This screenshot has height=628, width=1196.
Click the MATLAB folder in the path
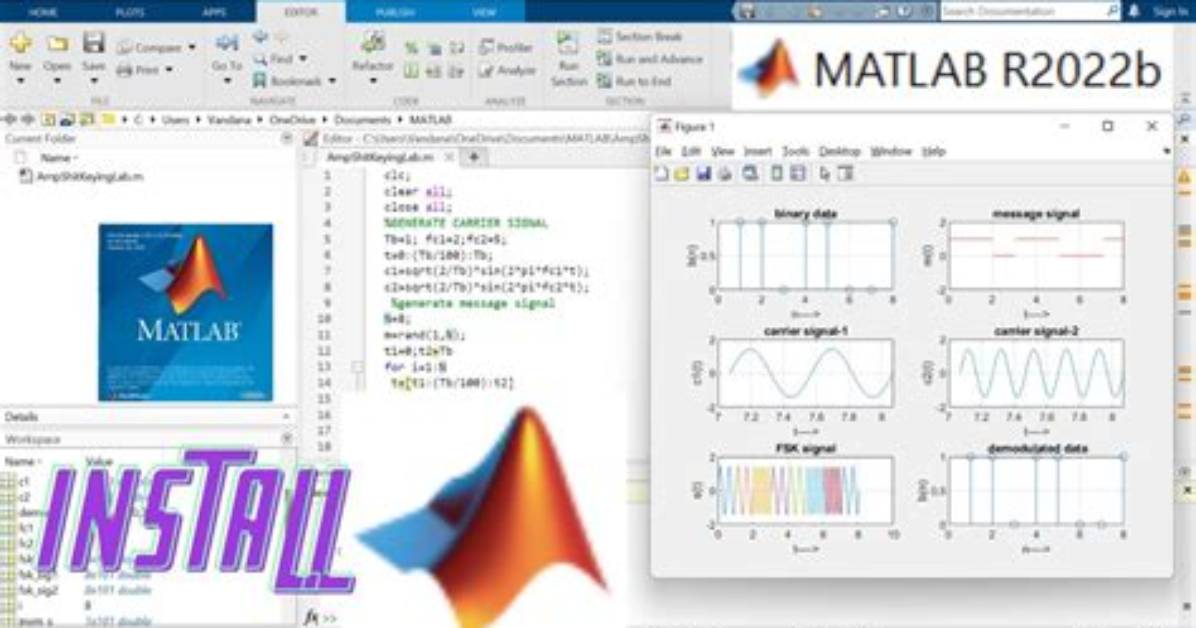click(x=430, y=120)
